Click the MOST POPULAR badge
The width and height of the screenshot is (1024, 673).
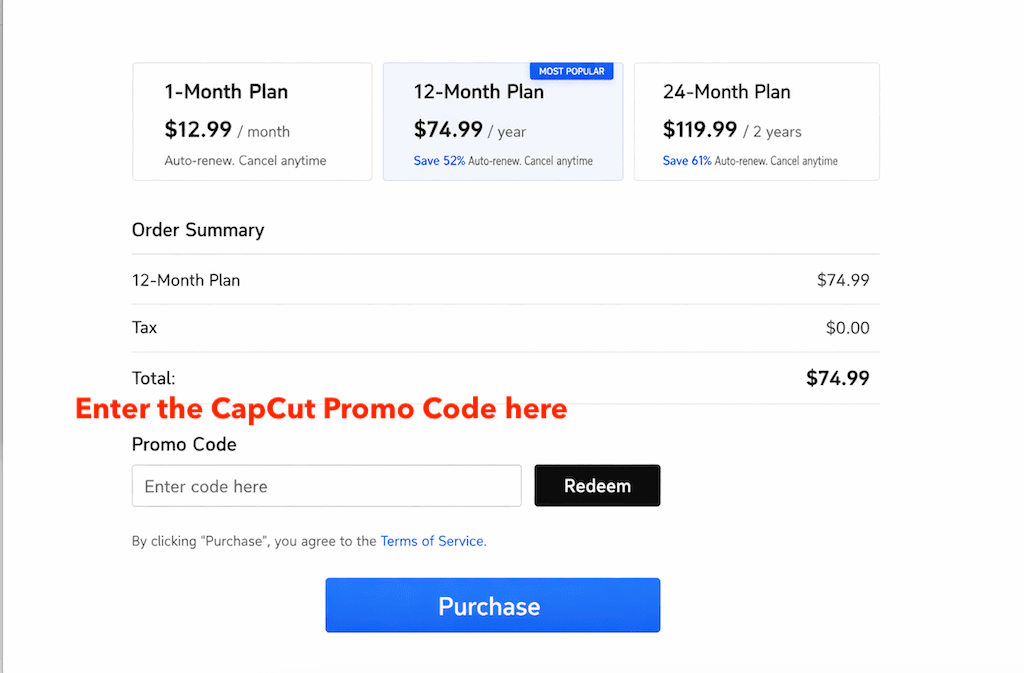(x=571, y=70)
